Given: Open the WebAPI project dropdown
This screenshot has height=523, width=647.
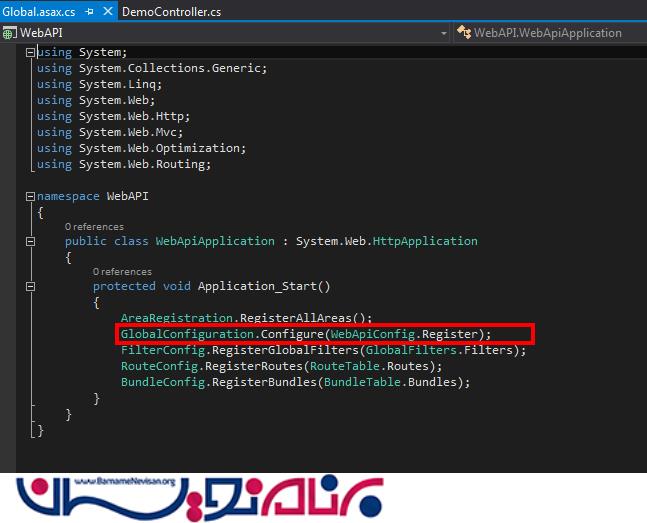Looking at the screenshot, I should pos(444,33).
